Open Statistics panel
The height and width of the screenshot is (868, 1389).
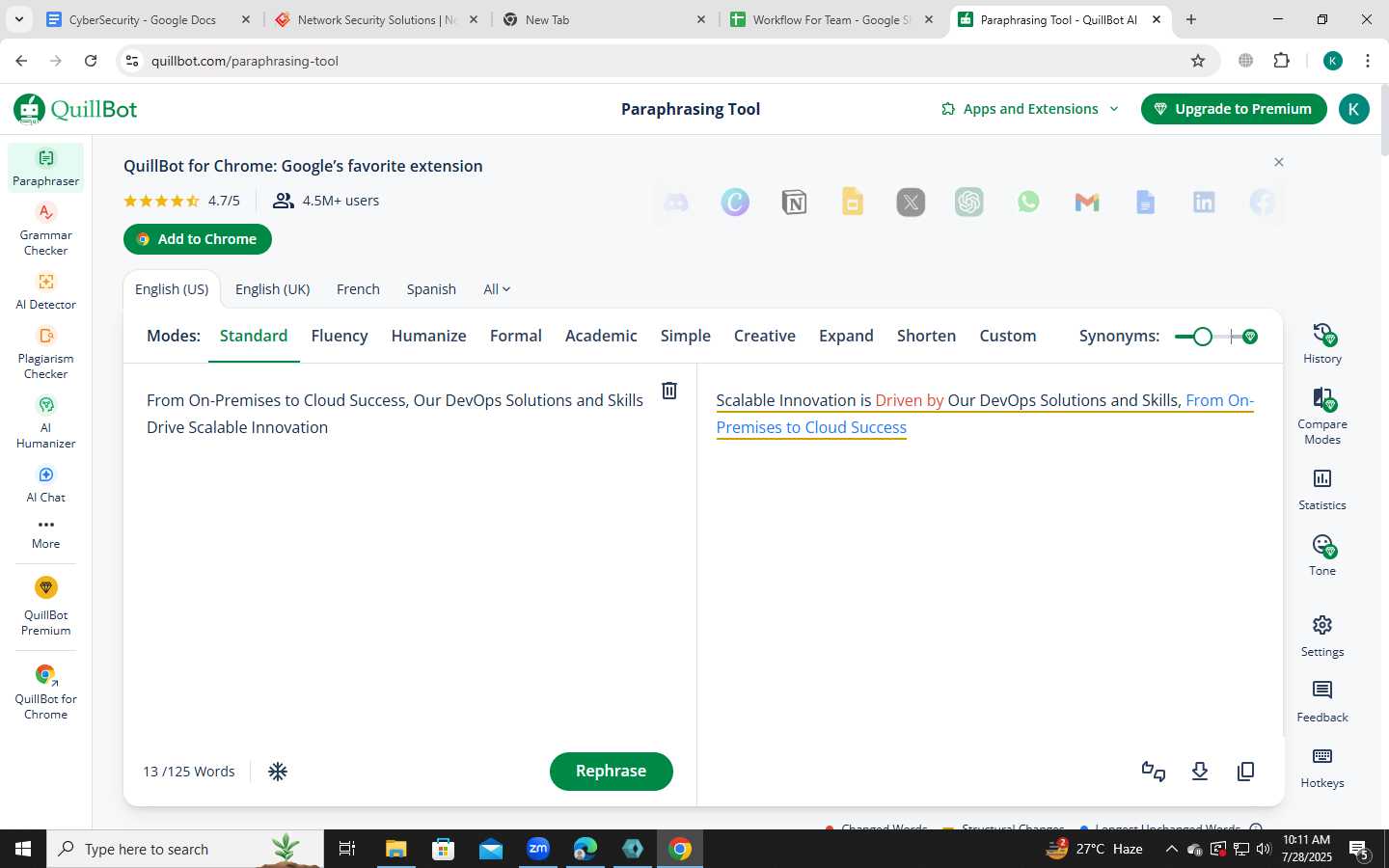tap(1322, 490)
